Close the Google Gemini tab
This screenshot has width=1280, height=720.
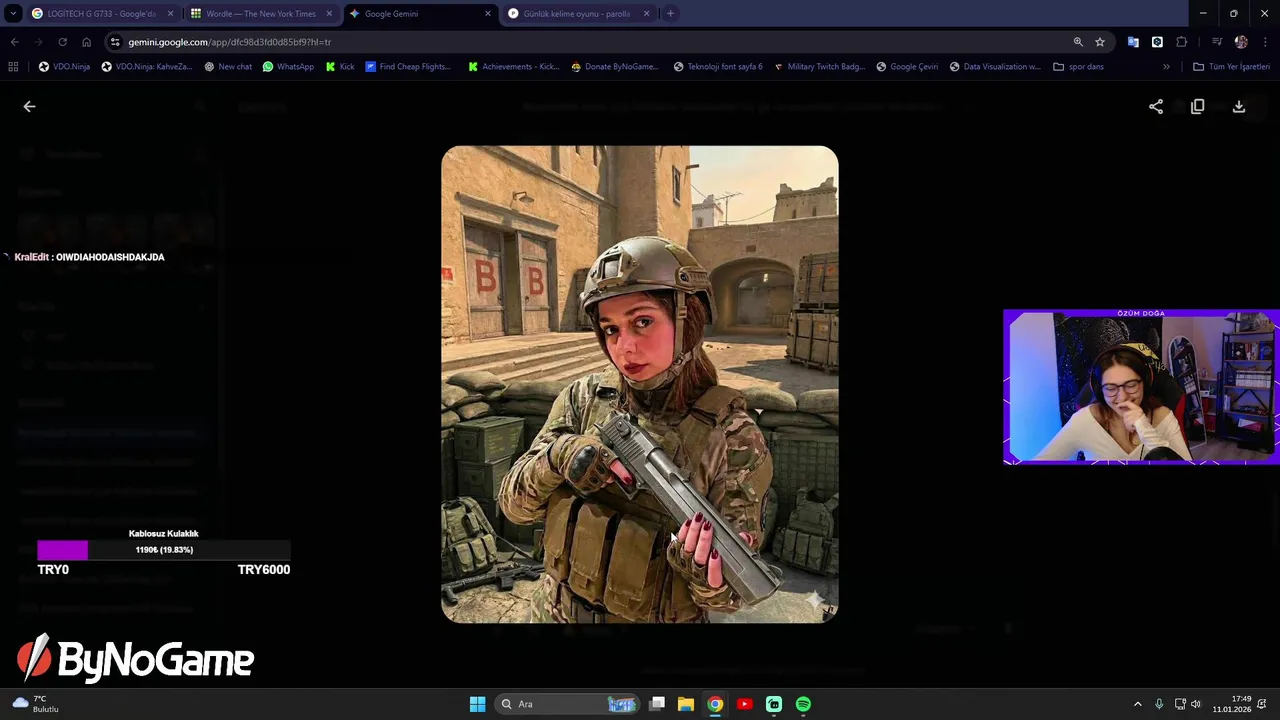(x=488, y=14)
